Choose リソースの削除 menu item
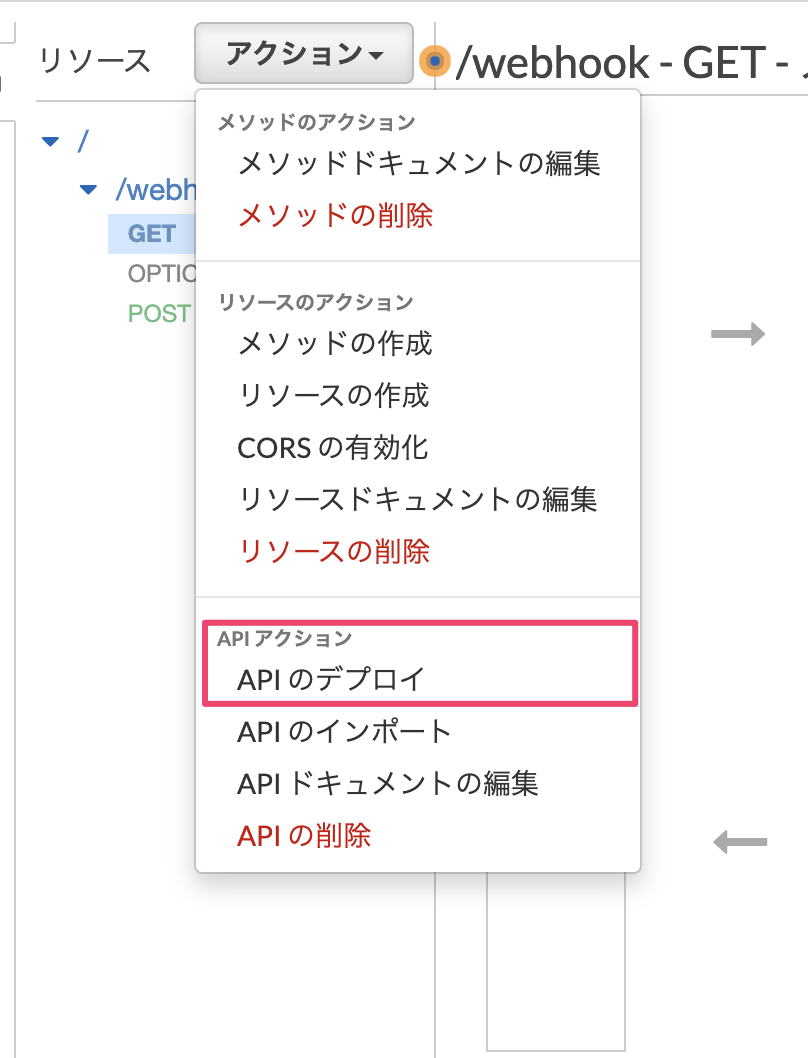The width and height of the screenshot is (808, 1058). click(334, 551)
